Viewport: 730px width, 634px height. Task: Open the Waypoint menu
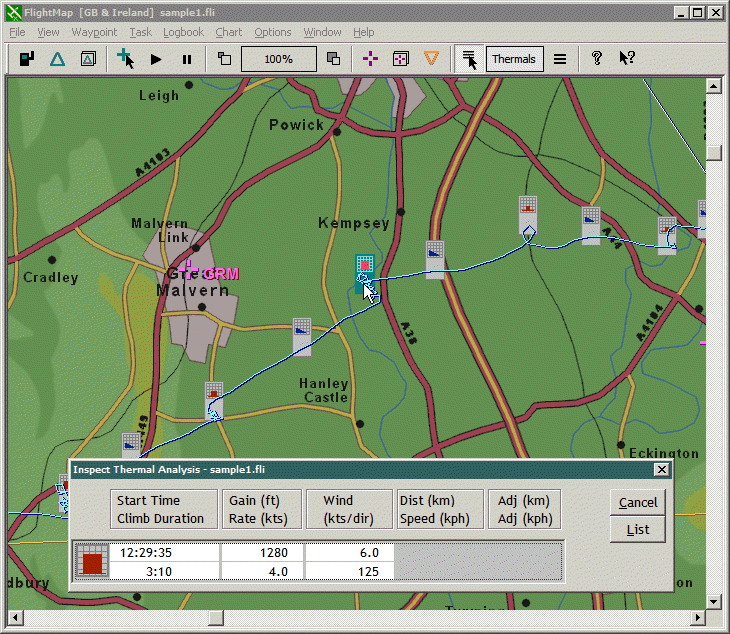[x=94, y=32]
